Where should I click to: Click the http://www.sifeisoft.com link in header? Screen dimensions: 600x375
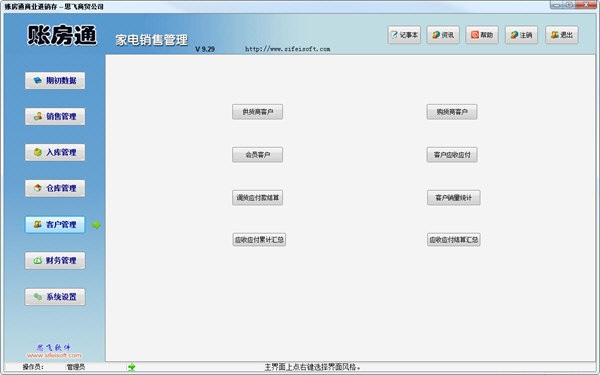coord(287,49)
